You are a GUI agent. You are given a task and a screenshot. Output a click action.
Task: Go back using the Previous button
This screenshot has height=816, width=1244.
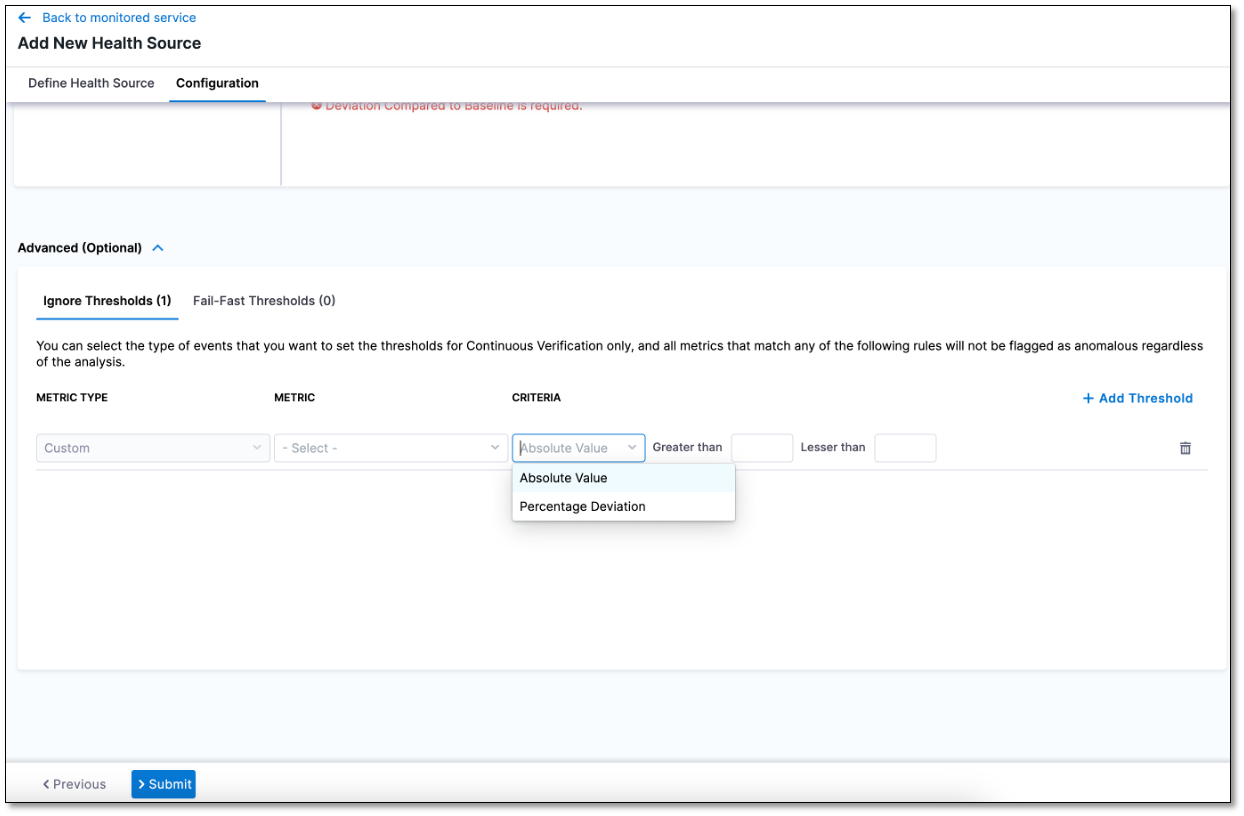point(74,784)
